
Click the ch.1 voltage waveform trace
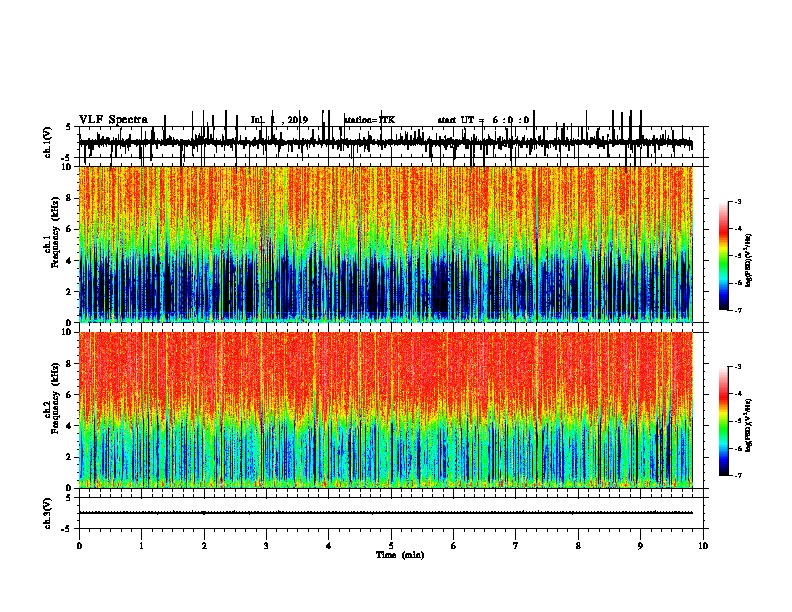point(385,143)
